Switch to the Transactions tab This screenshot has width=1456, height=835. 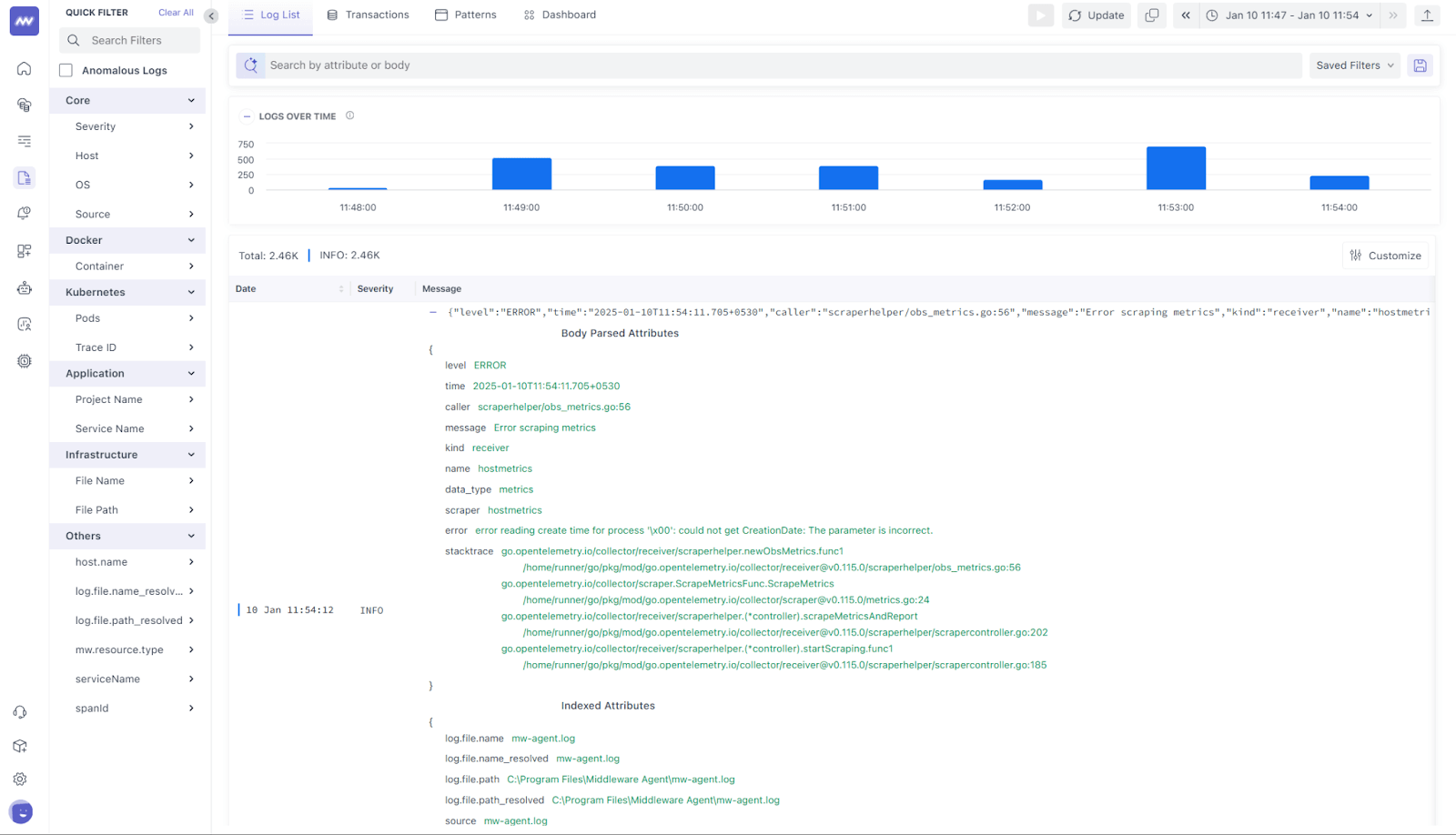pyautogui.click(x=368, y=15)
